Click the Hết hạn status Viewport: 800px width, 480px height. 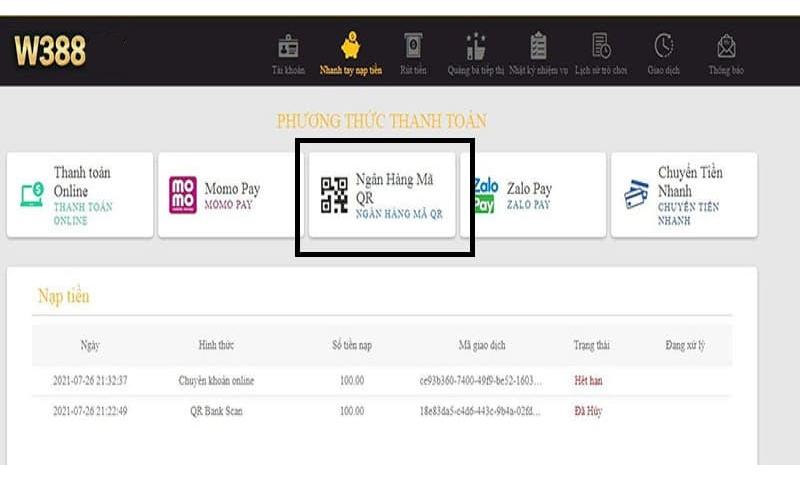tap(588, 381)
